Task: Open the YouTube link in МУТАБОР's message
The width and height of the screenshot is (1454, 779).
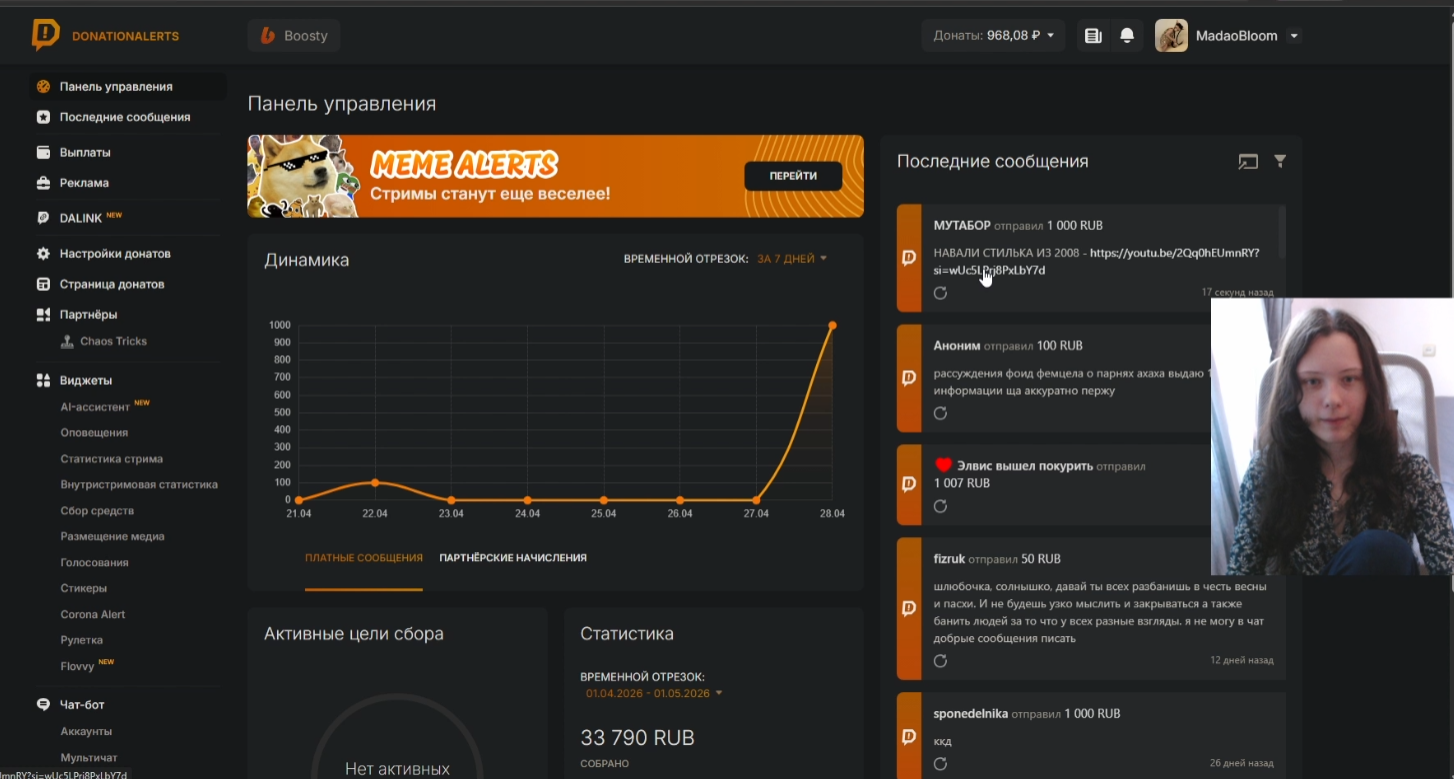Action: [x=1096, y=261]
